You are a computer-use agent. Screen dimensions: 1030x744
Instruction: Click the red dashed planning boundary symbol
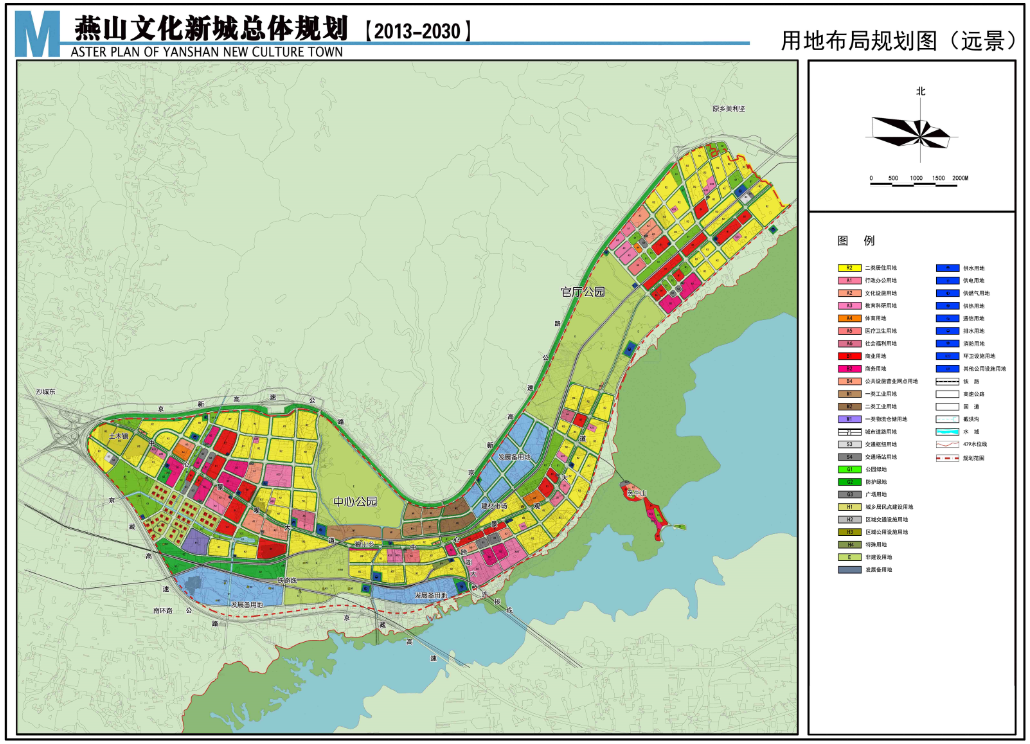click(x=948, y=457)
